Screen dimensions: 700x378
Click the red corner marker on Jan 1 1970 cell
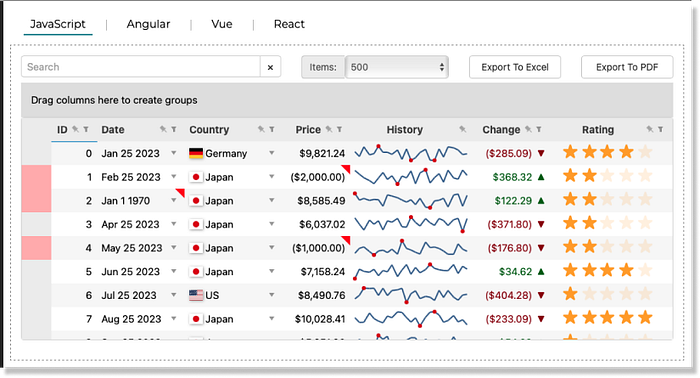click(181, 192)
